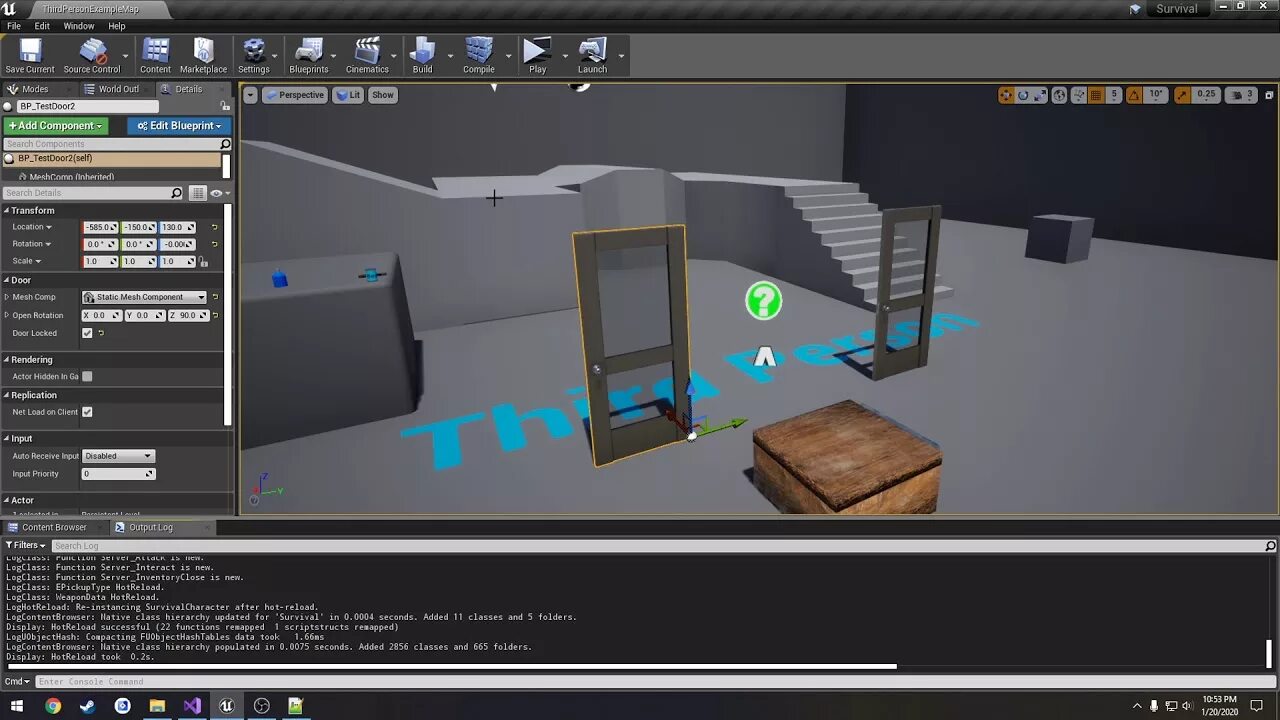1280x720 pixels.
Task: Open the viewport options arrow menu
Action: pos(250,95)
